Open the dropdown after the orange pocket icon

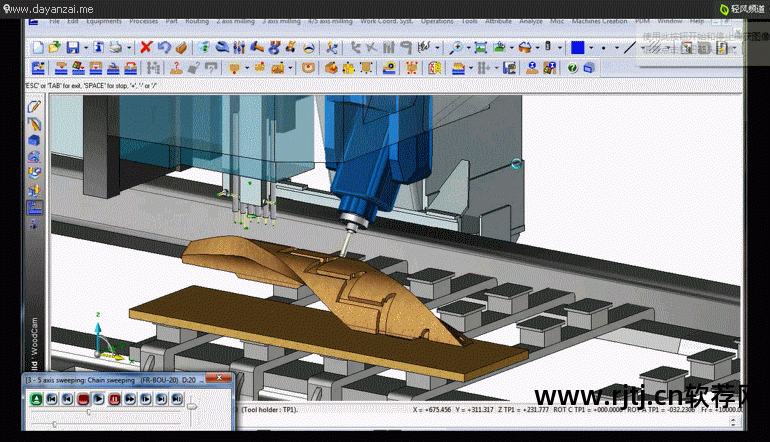247,68
